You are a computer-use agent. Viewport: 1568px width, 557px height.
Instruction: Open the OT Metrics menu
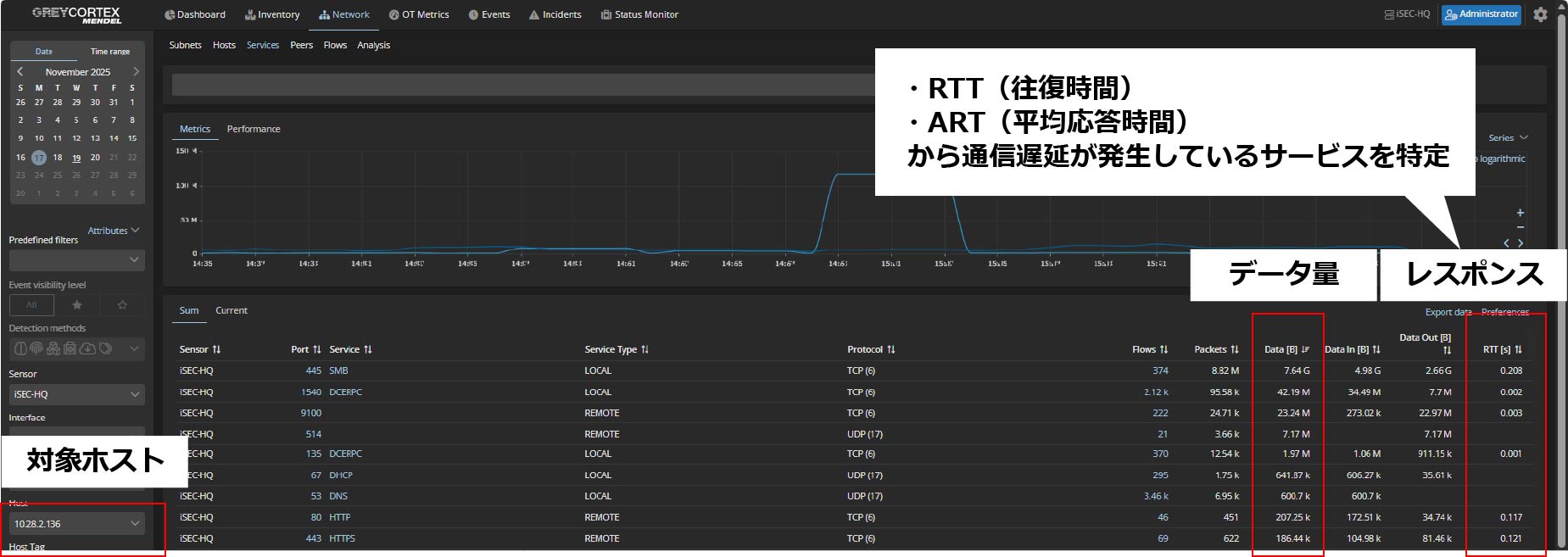tap(419, 14)
